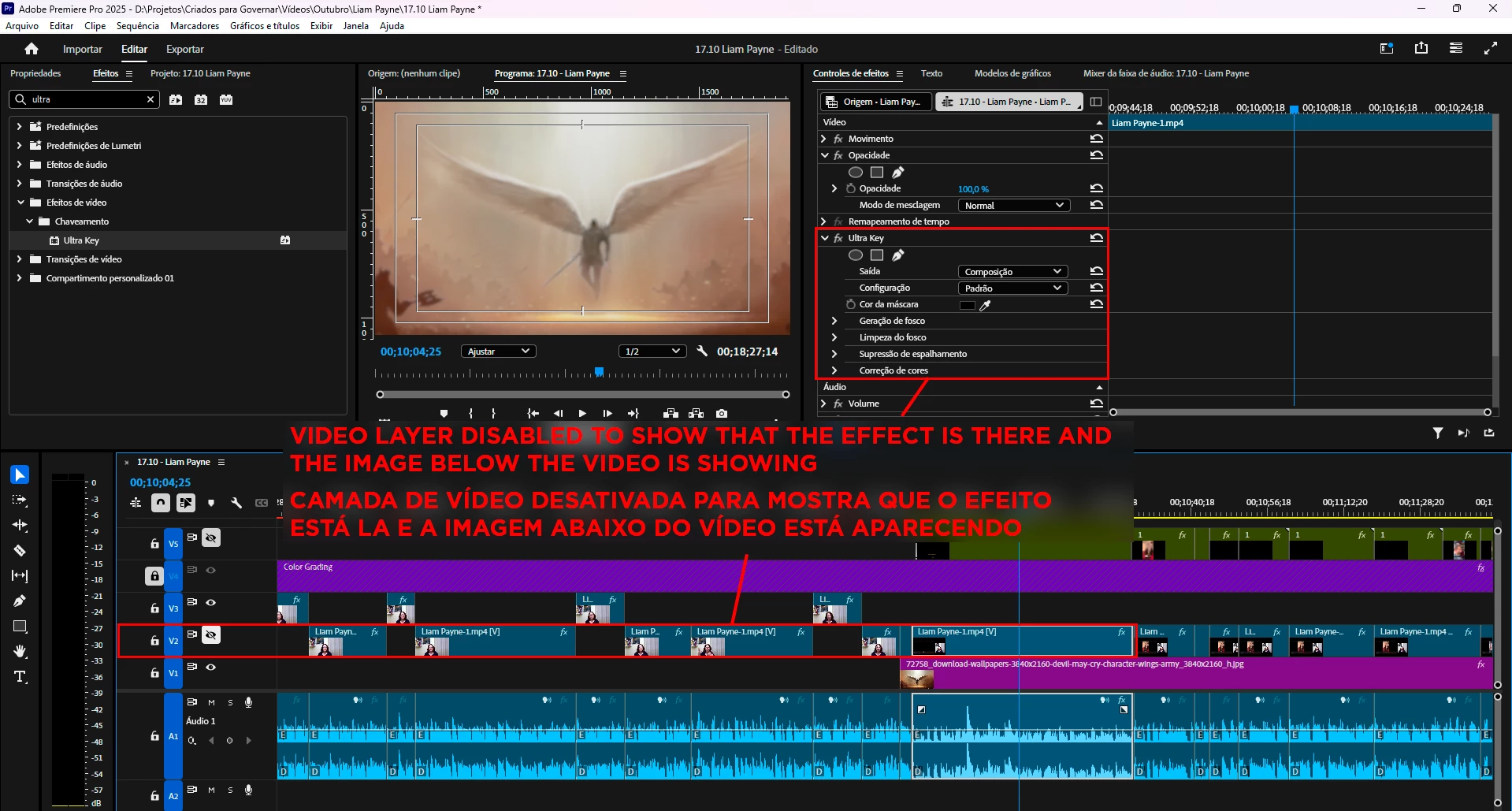This screenshot has height=811, width=1512.
Task: Open Configuração Padrão dropdown
Action: click(x=1013, y=288)
